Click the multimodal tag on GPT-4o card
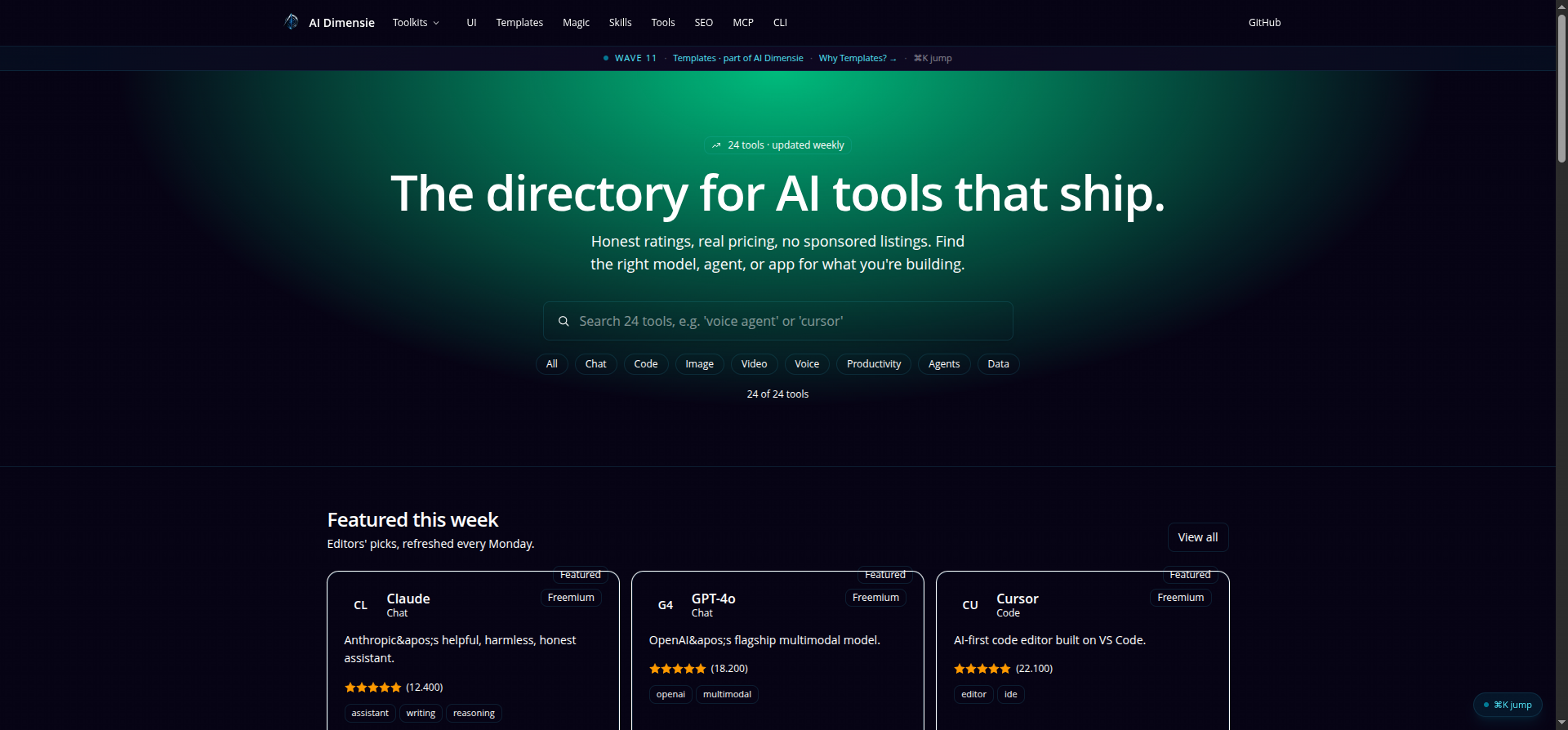 point(727,694)
